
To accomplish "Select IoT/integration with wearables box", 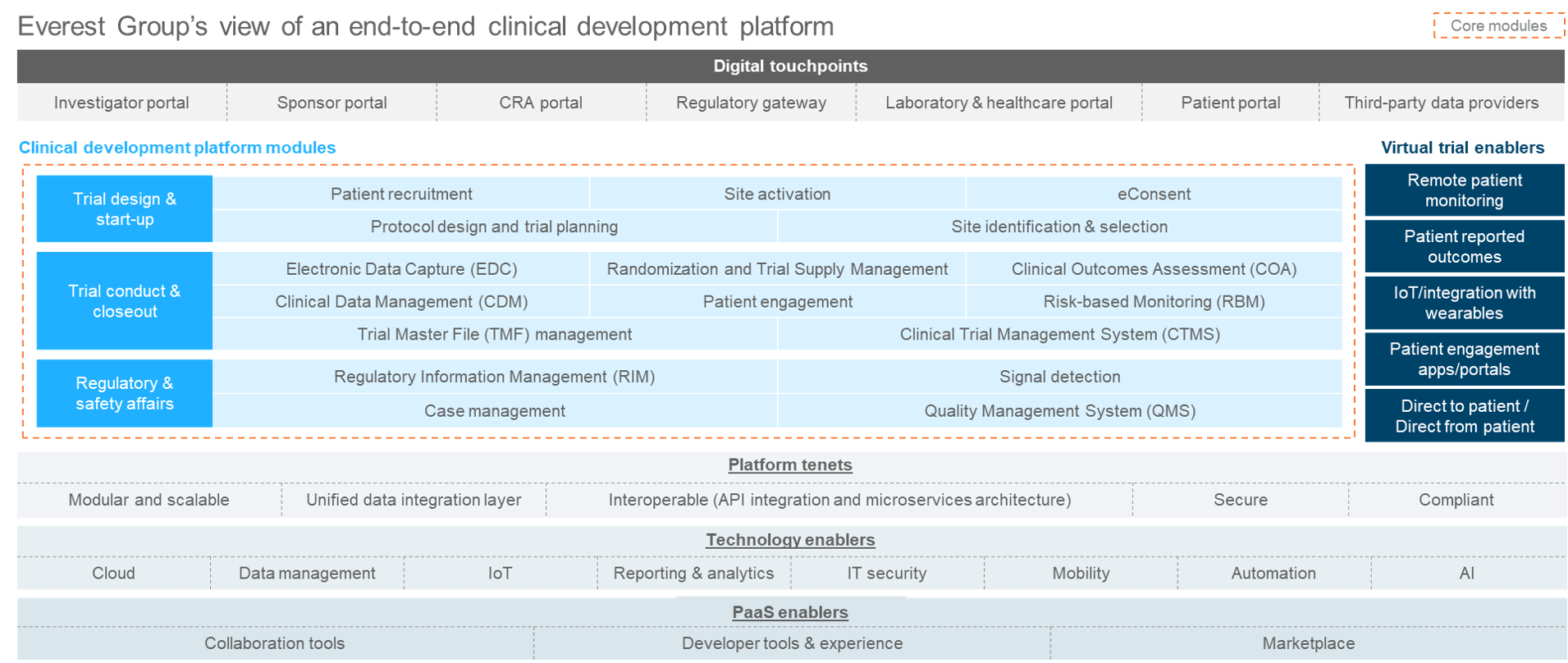I will (1465, 303).
